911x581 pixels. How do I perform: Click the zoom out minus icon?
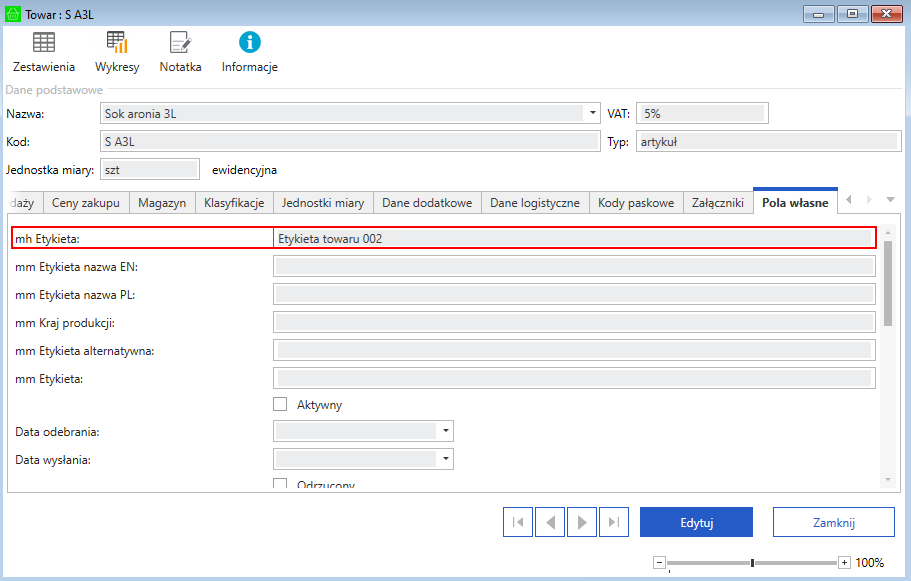point(659,563)
